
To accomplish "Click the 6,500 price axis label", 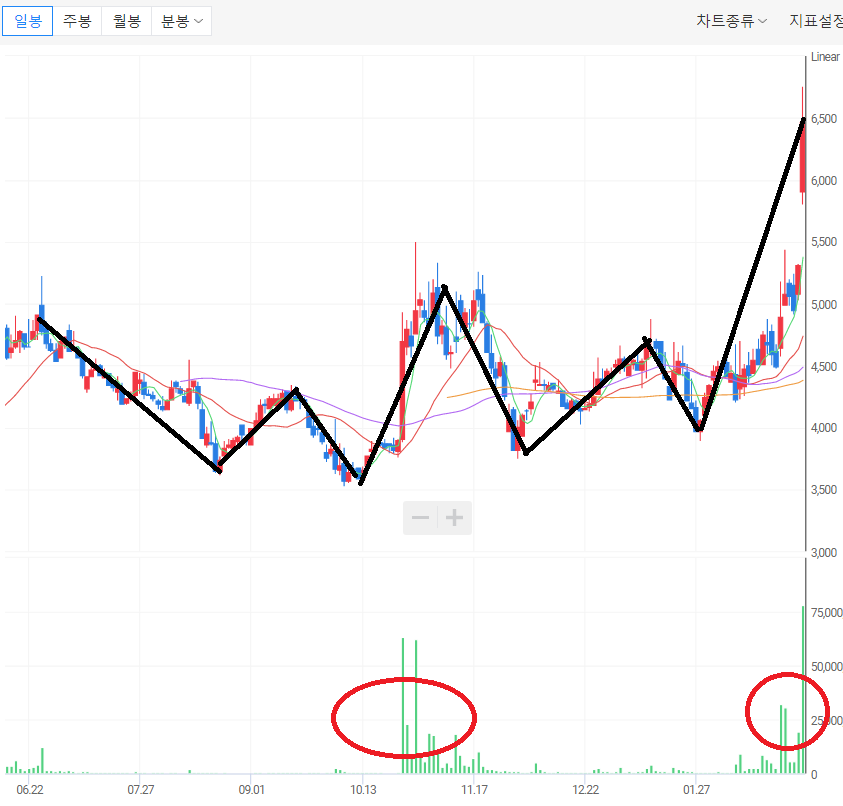I will [824, 119].
